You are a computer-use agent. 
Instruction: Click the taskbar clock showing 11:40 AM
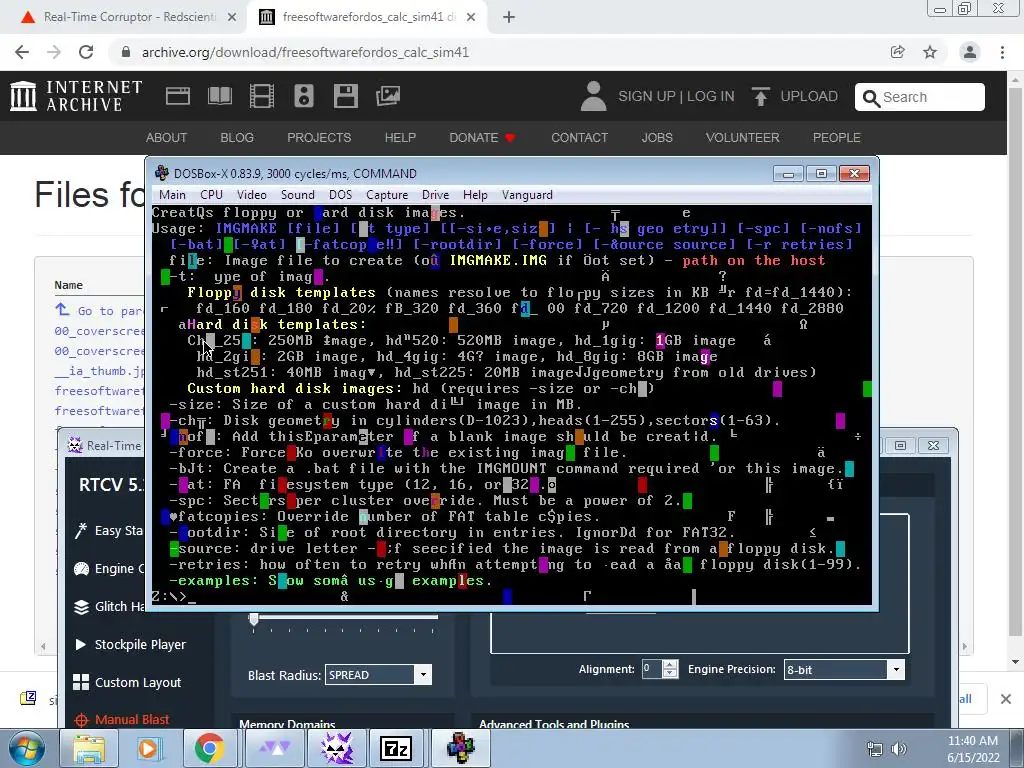(973, 749)
